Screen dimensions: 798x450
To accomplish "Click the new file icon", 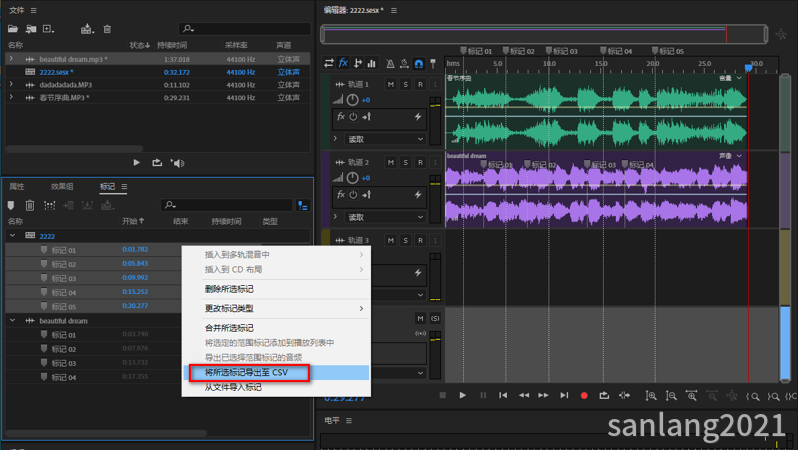I will pos(48,29).
